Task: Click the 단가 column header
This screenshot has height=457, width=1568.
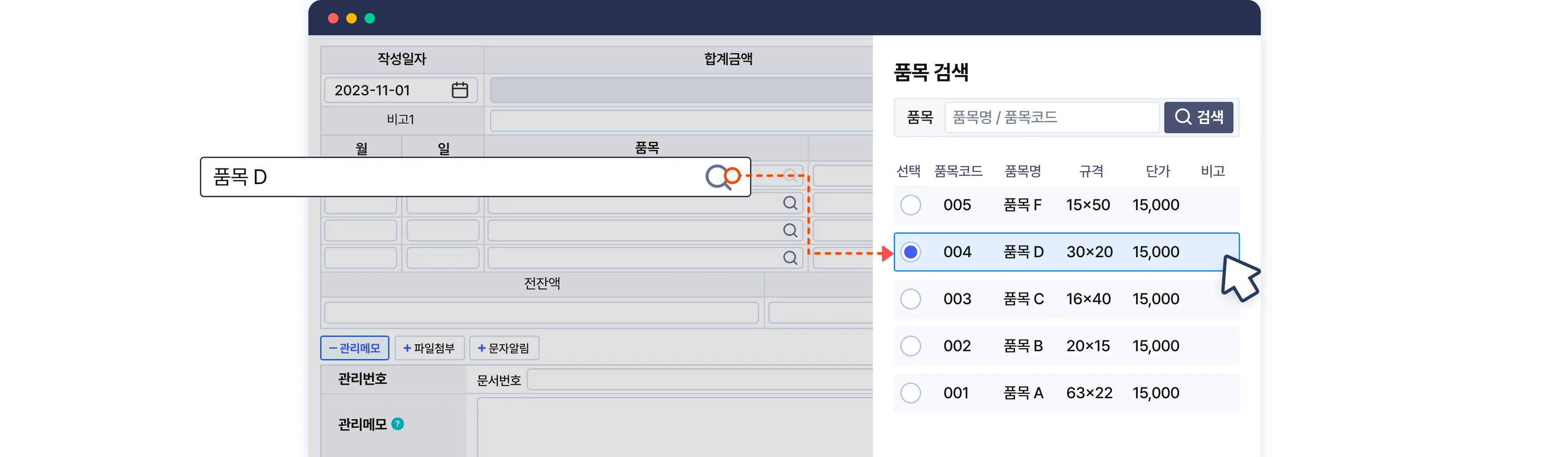Action: click(1157, 171)
